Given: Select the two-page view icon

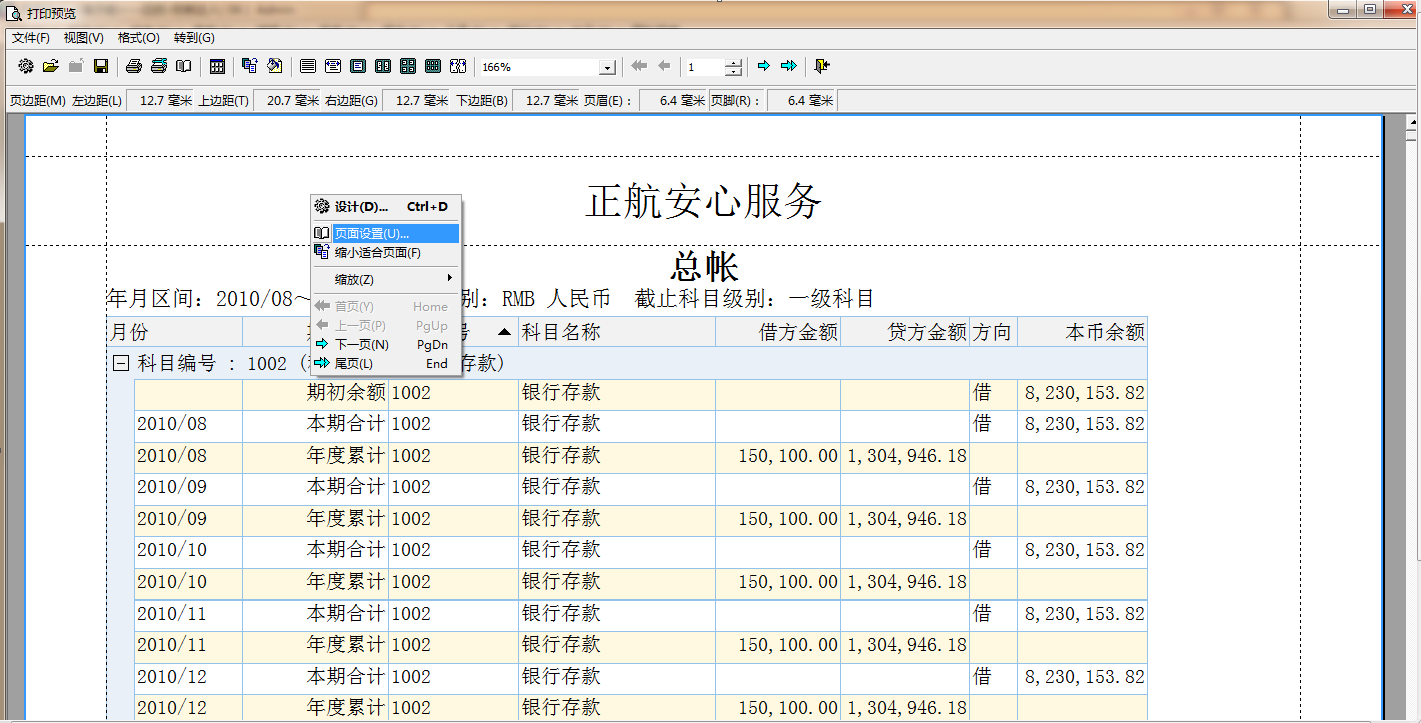Looking at the screenshot, I should pos(383,67).
